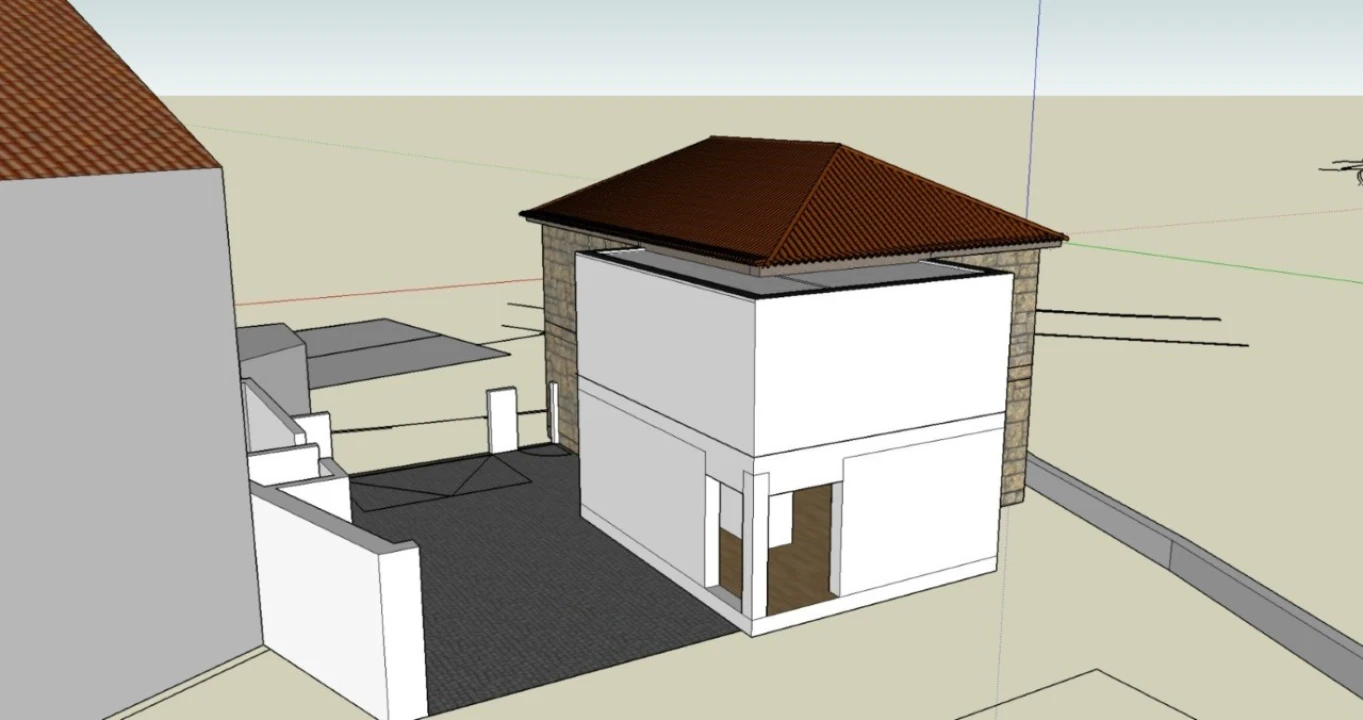Click the grey flat slab in the background
Image resolution: width=1363 pixels, height=720 pixels.
click(x=400, y=350)
